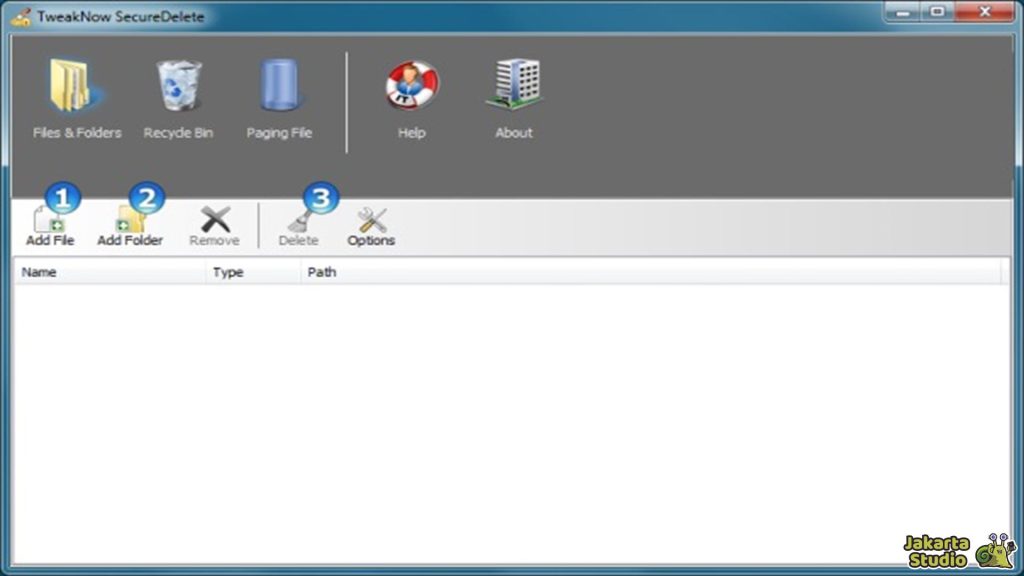Click the Add File icon
The width and height of the screenshot is (1024, 576).
[x=48, y=220]
